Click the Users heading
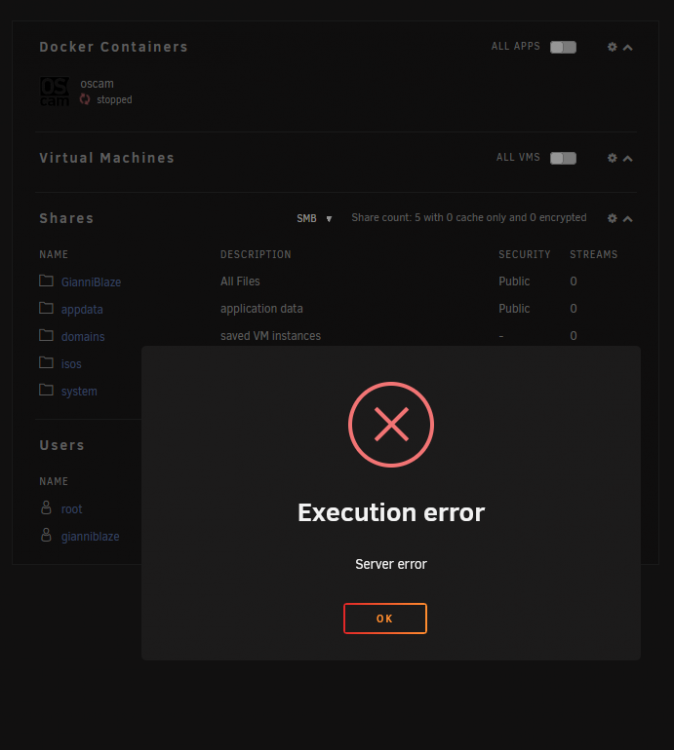This screenshot has width=674, height=750. tap(62, 445)
